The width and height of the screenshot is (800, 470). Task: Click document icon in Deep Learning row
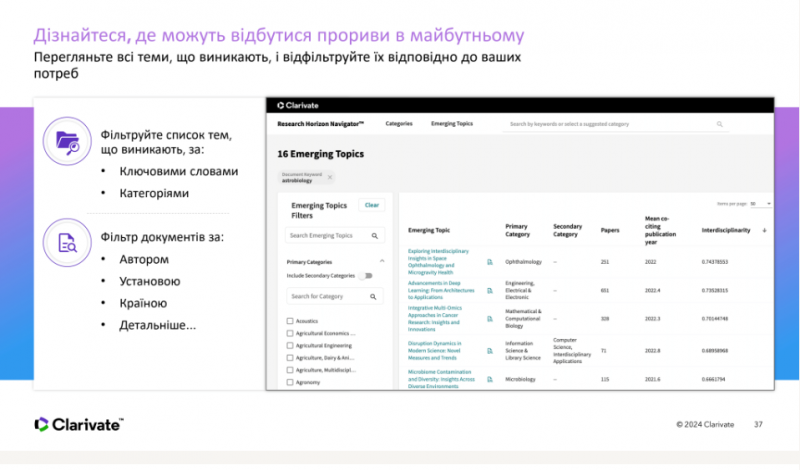pos(490,290)
